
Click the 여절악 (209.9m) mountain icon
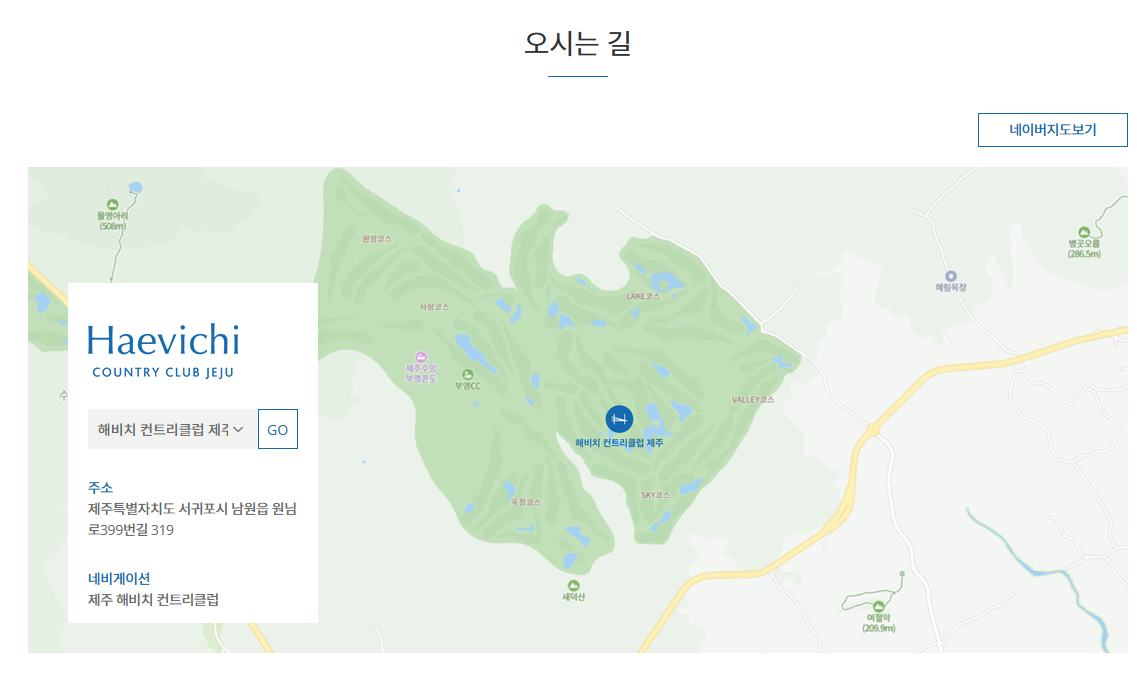coord(878,606)
